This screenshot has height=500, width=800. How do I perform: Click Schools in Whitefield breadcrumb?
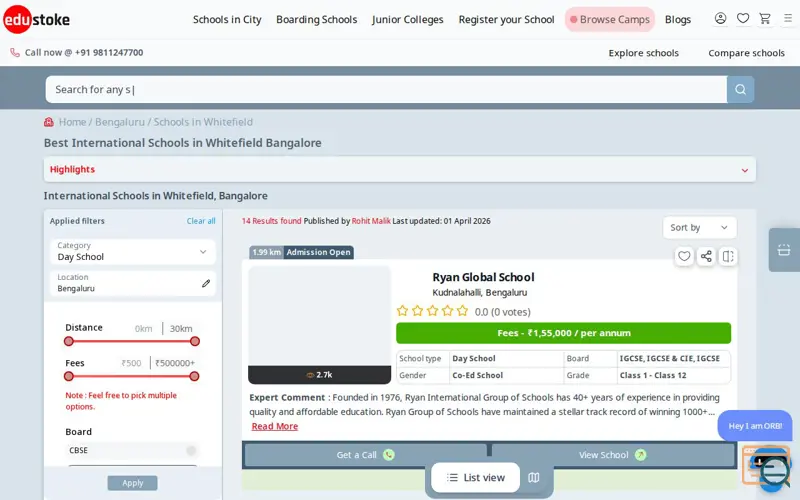click(203, 122)
